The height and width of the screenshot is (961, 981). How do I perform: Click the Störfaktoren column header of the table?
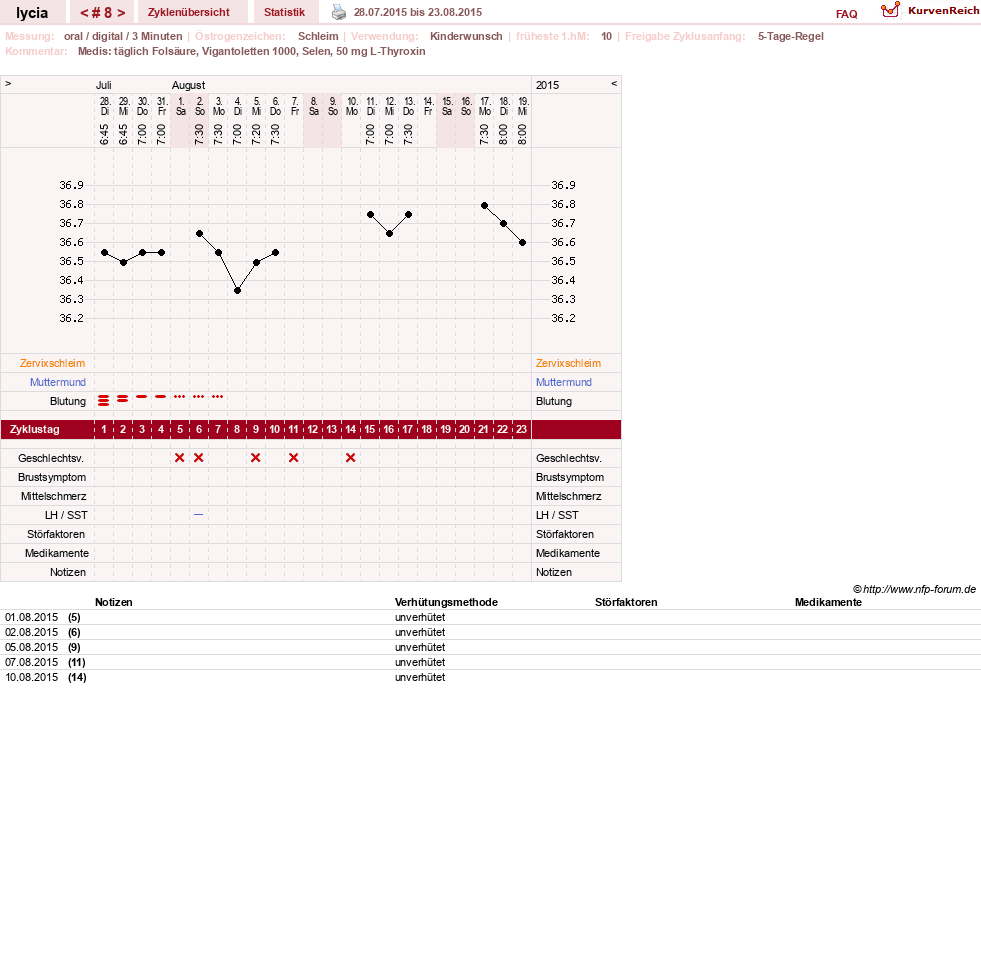pos(626,603)
